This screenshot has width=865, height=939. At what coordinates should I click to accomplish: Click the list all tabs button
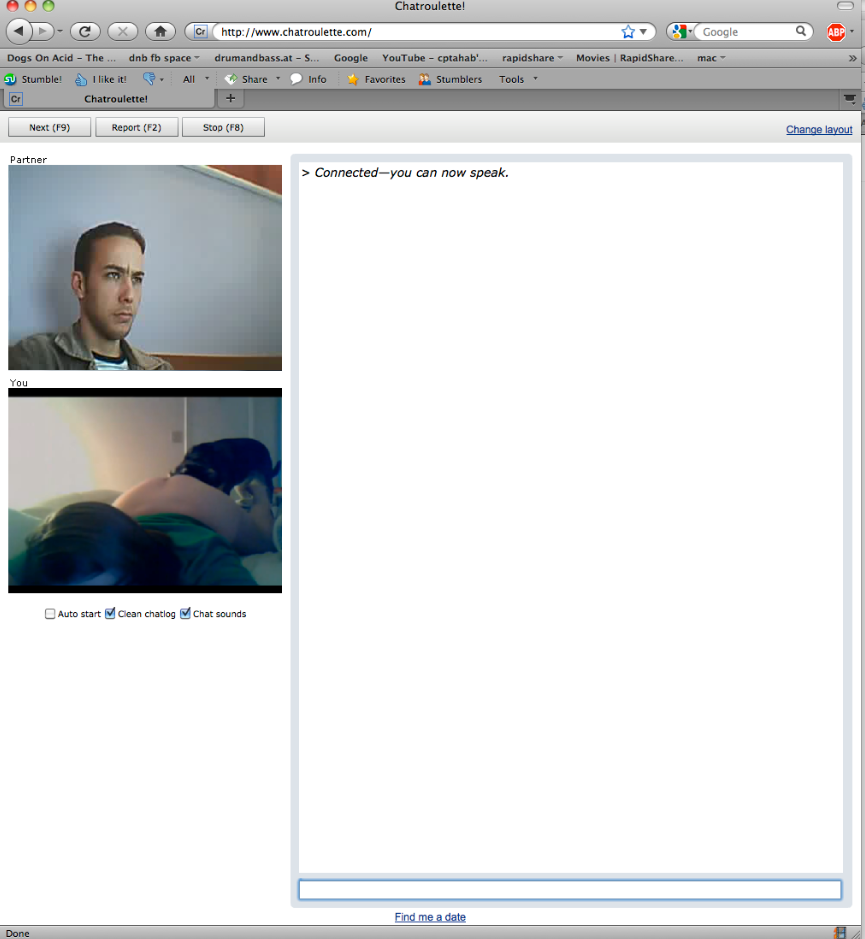[x=849, y=99]
